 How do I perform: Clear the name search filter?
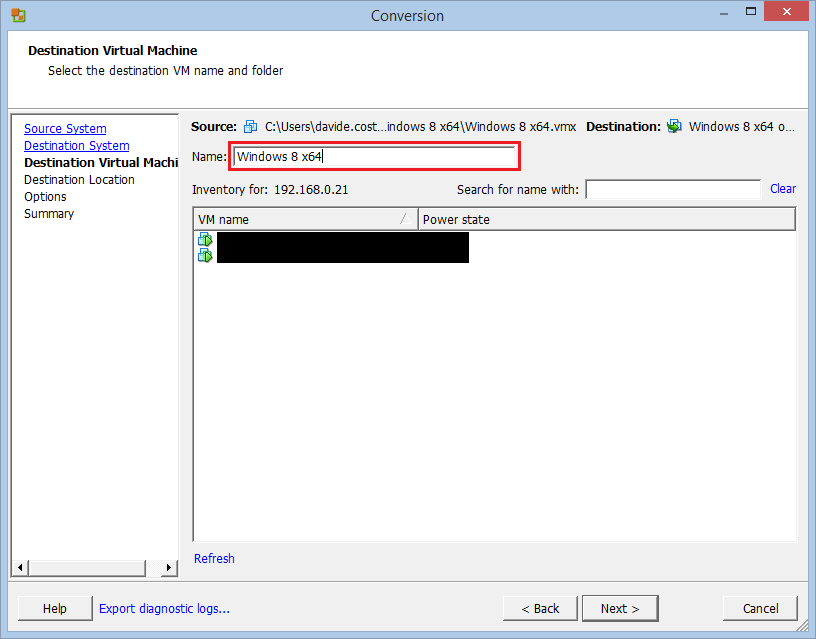click(781, 189)
